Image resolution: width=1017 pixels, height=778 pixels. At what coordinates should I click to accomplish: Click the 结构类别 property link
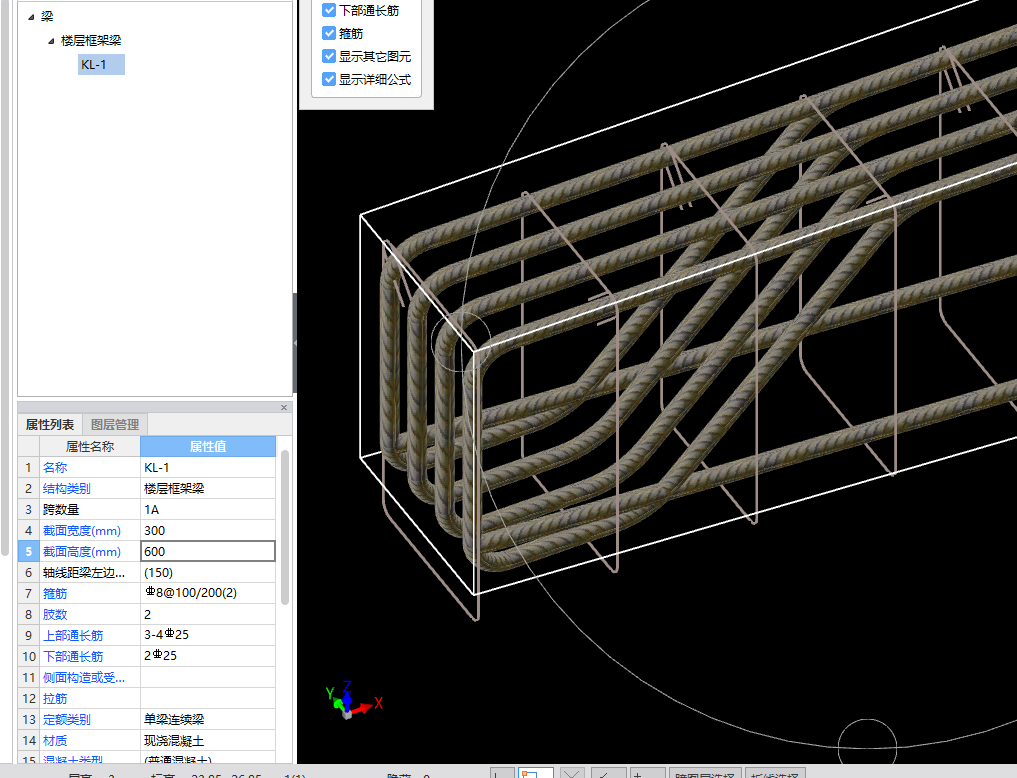click(67, 488)
